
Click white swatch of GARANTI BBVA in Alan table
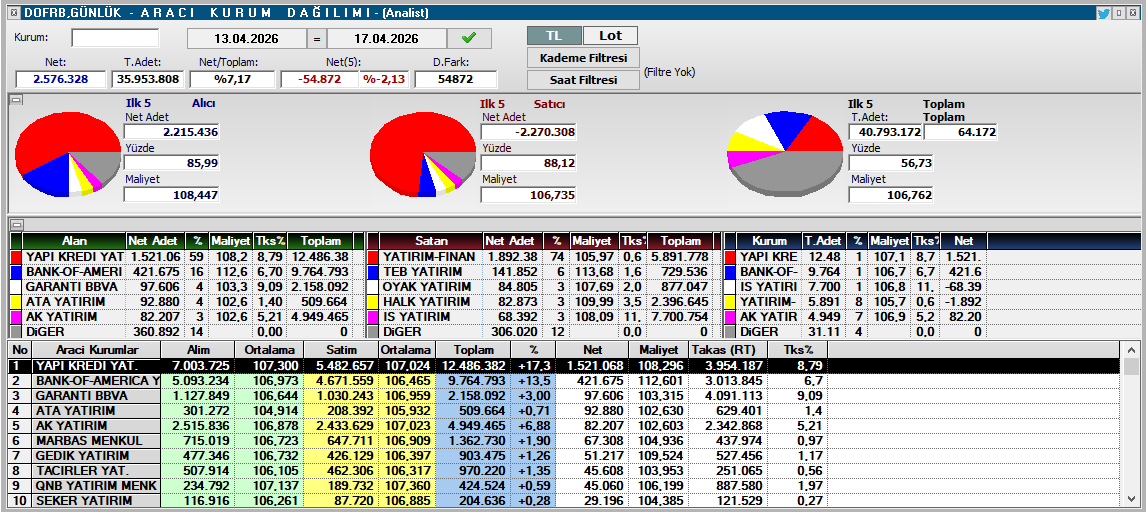click(16, 287)
